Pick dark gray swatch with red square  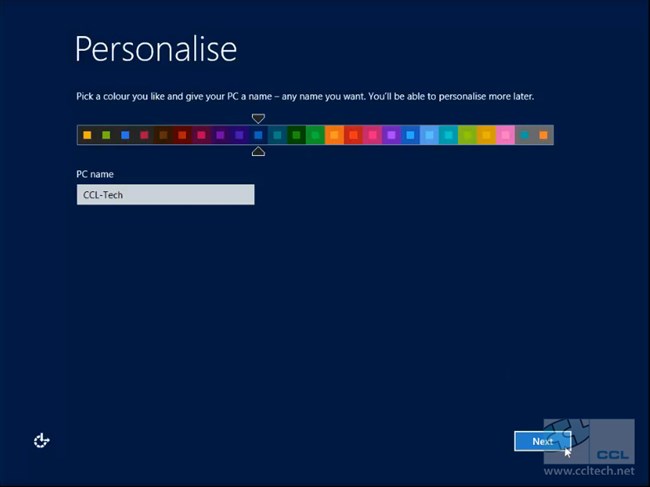(x=144, y=135)
